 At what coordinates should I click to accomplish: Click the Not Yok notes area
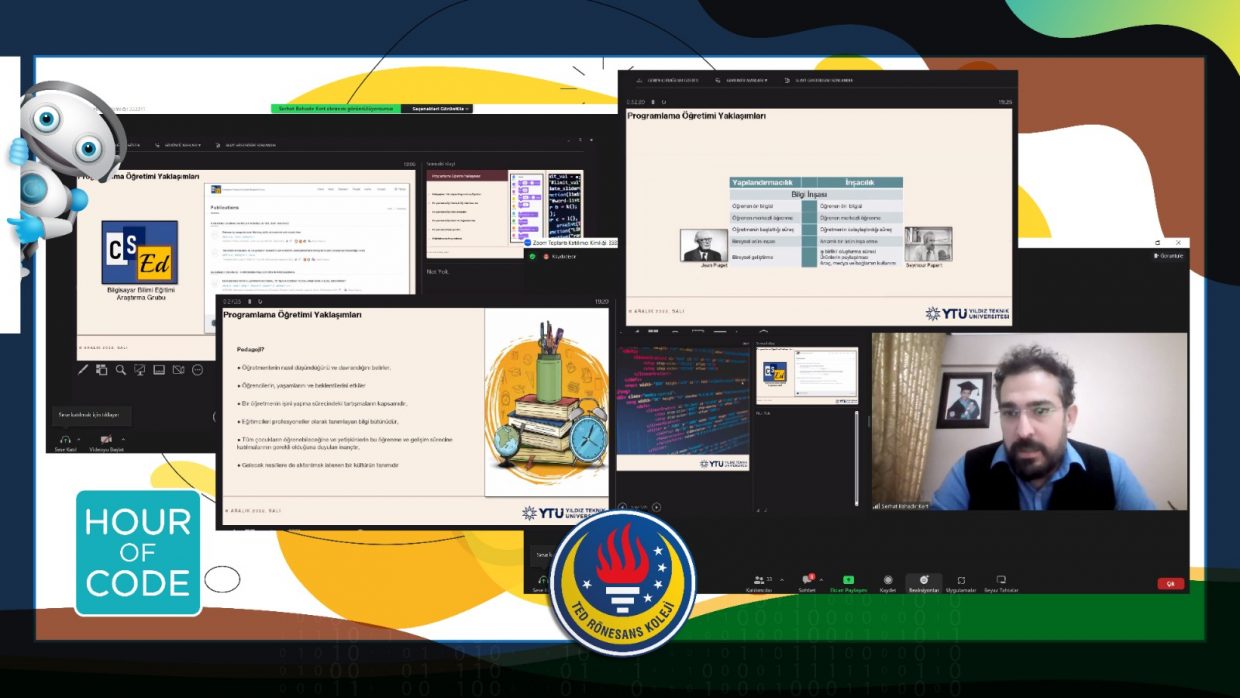coord(437,271)
